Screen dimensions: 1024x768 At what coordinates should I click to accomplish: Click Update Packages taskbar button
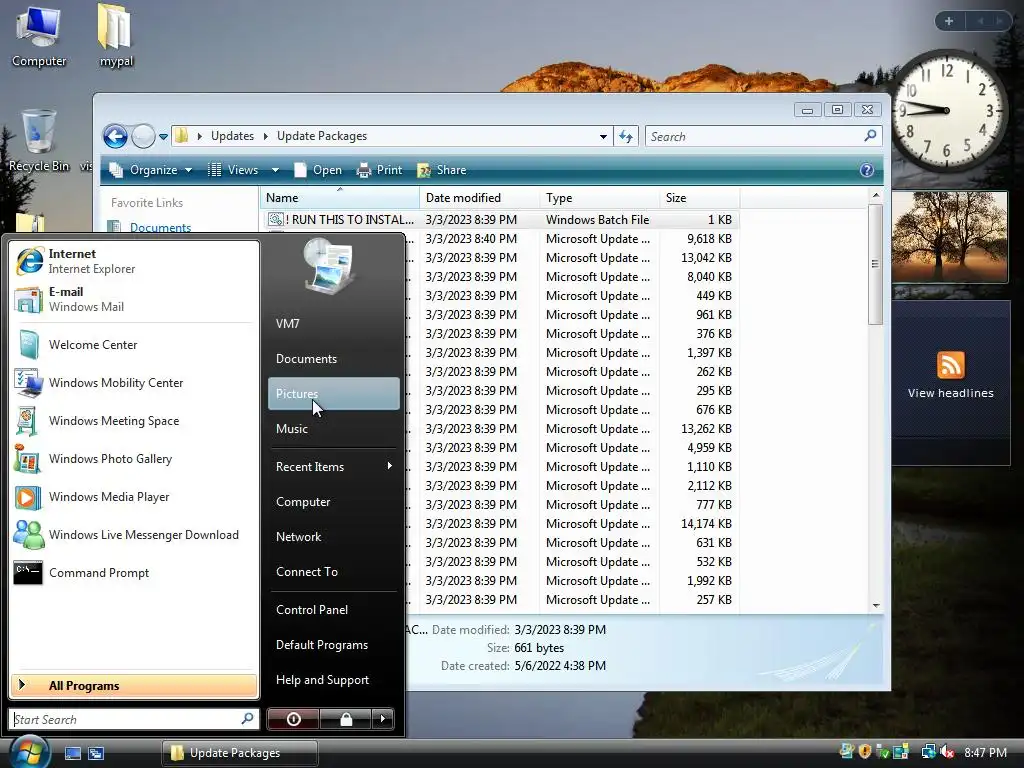[240, 753]
